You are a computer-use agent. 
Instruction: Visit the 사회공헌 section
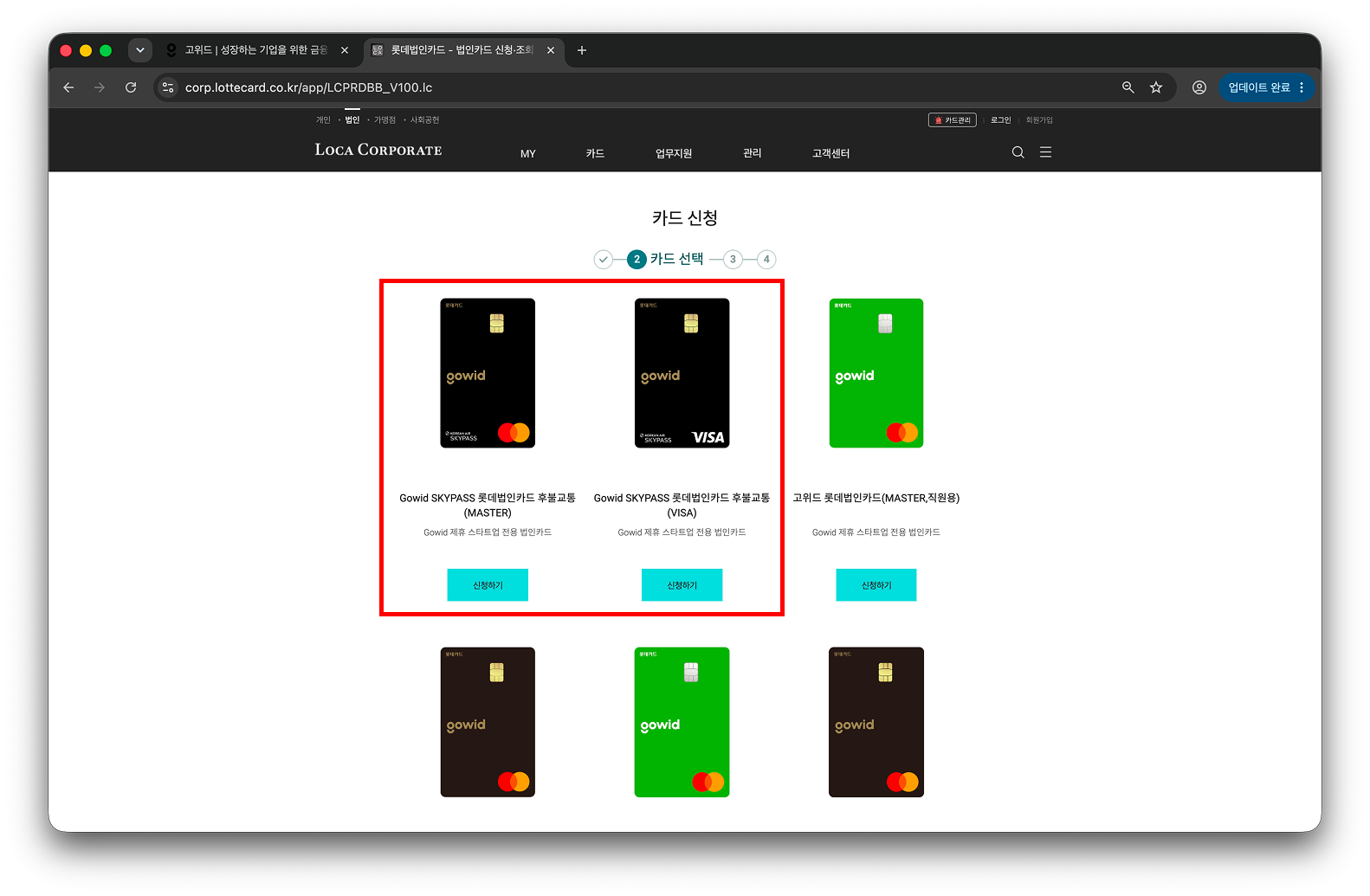(x=424, y=120)
